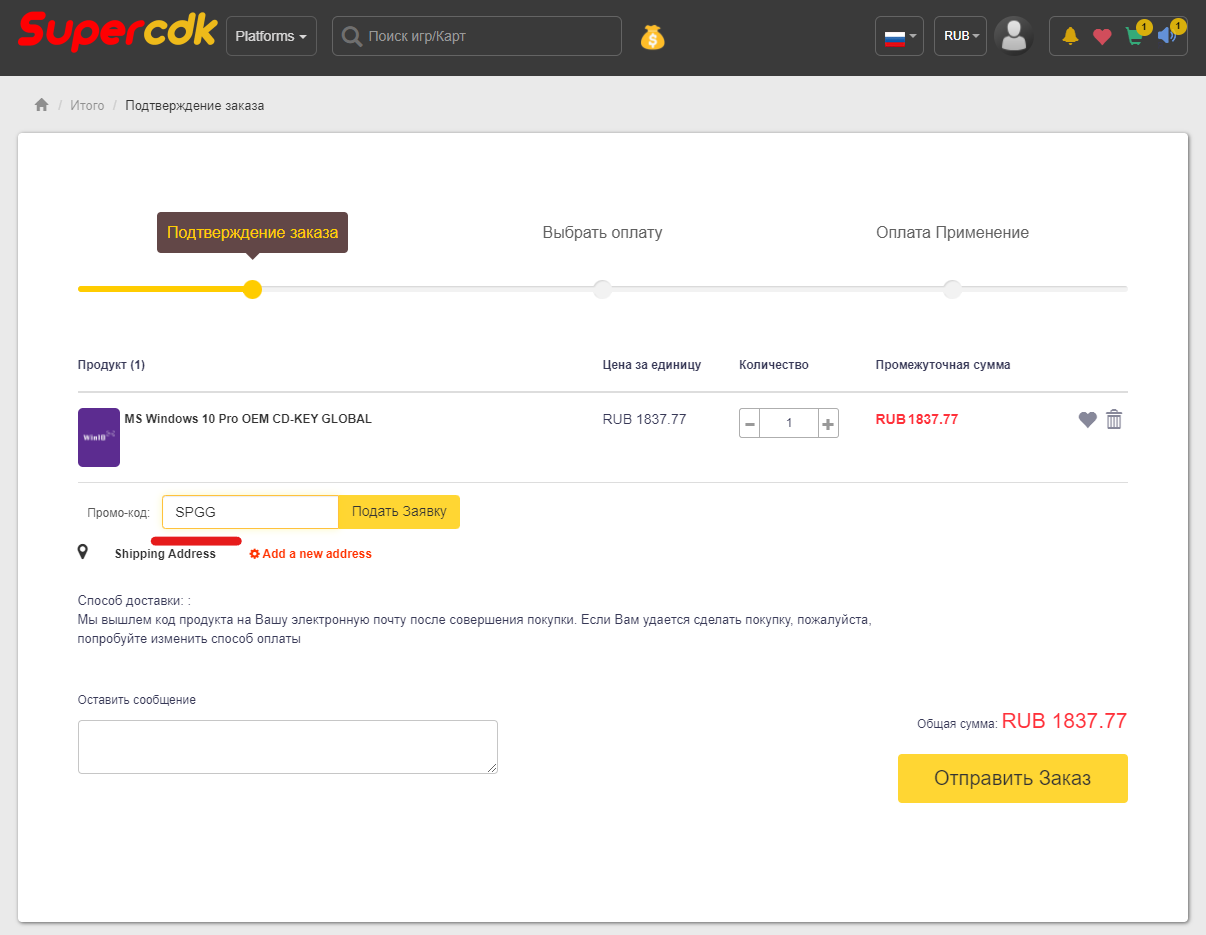Focus the Оставить сообщение textarea

pyautogui.click(x=288, y=747)
